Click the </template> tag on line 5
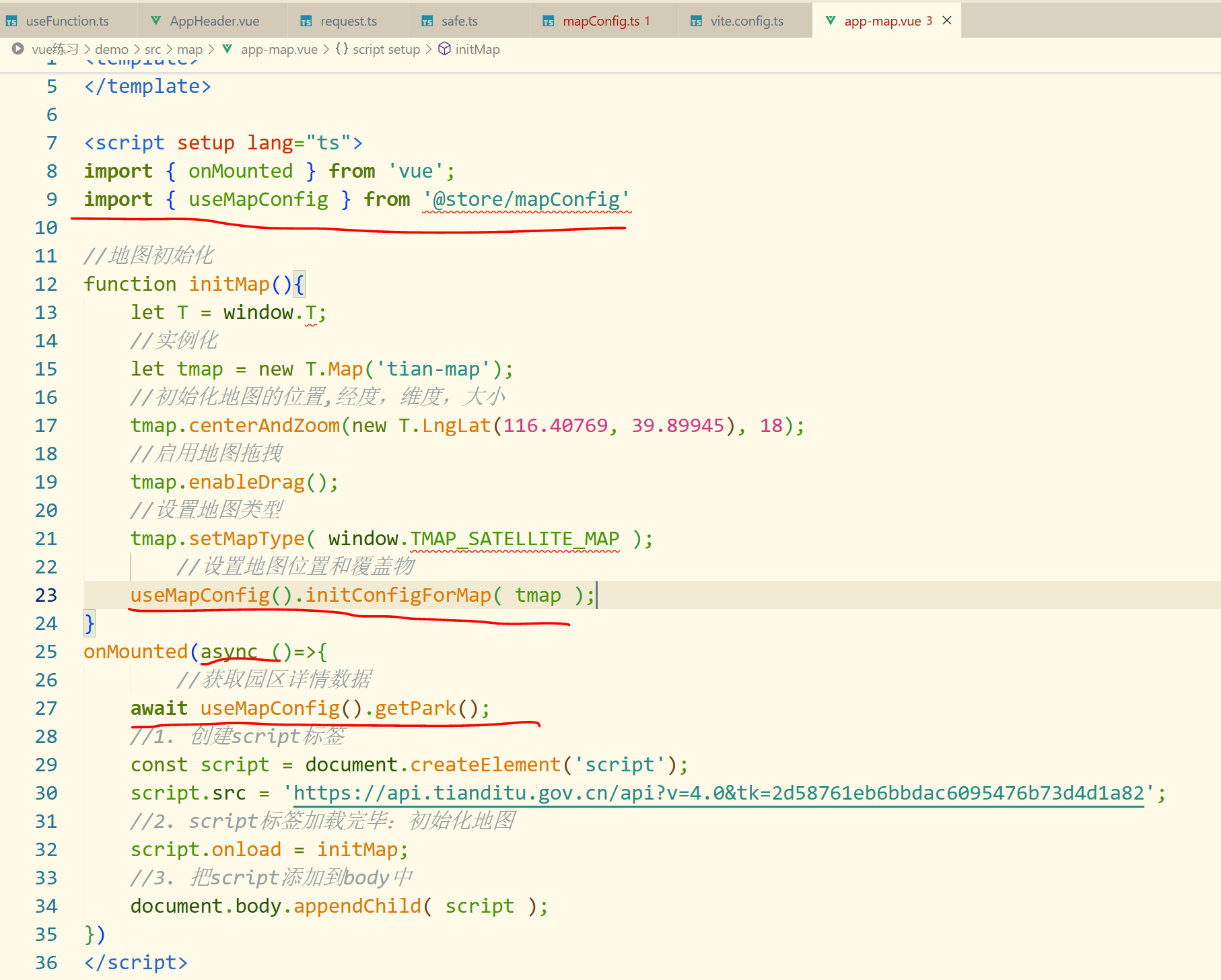Image resolution: width=1221 pixels, height=980 pixels. click(147, 86)
